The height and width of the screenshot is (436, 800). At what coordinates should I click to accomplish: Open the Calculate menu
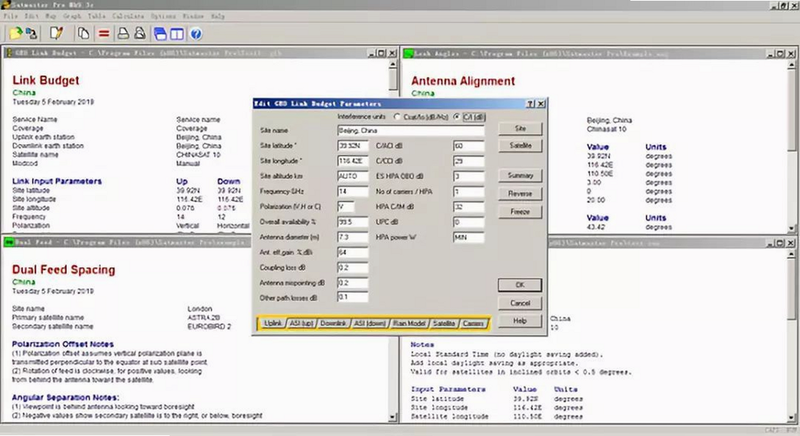coord(128,16)
